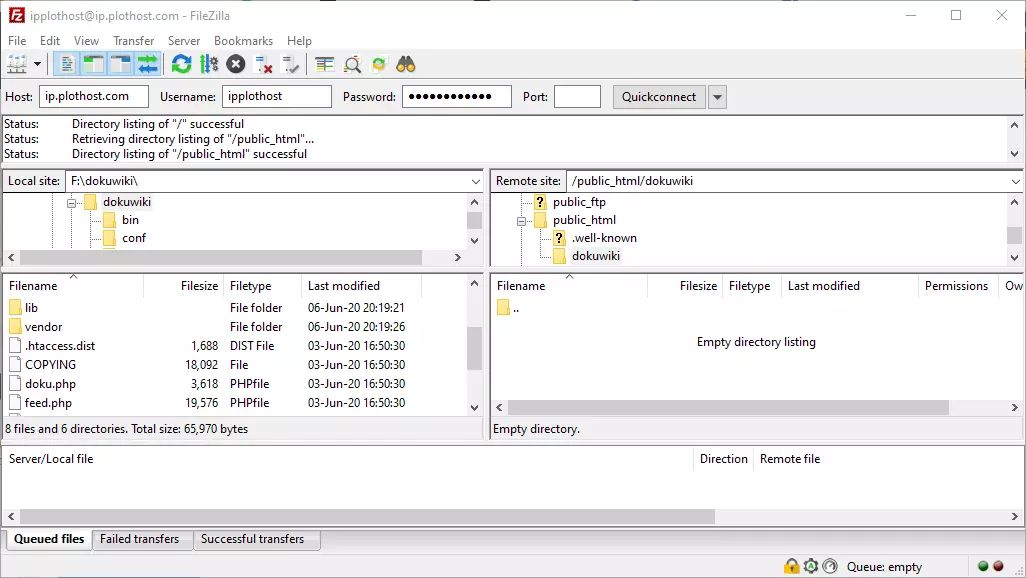Focus the Password input field
This screenshot has height=578, width=1026.
pos(457,96)
